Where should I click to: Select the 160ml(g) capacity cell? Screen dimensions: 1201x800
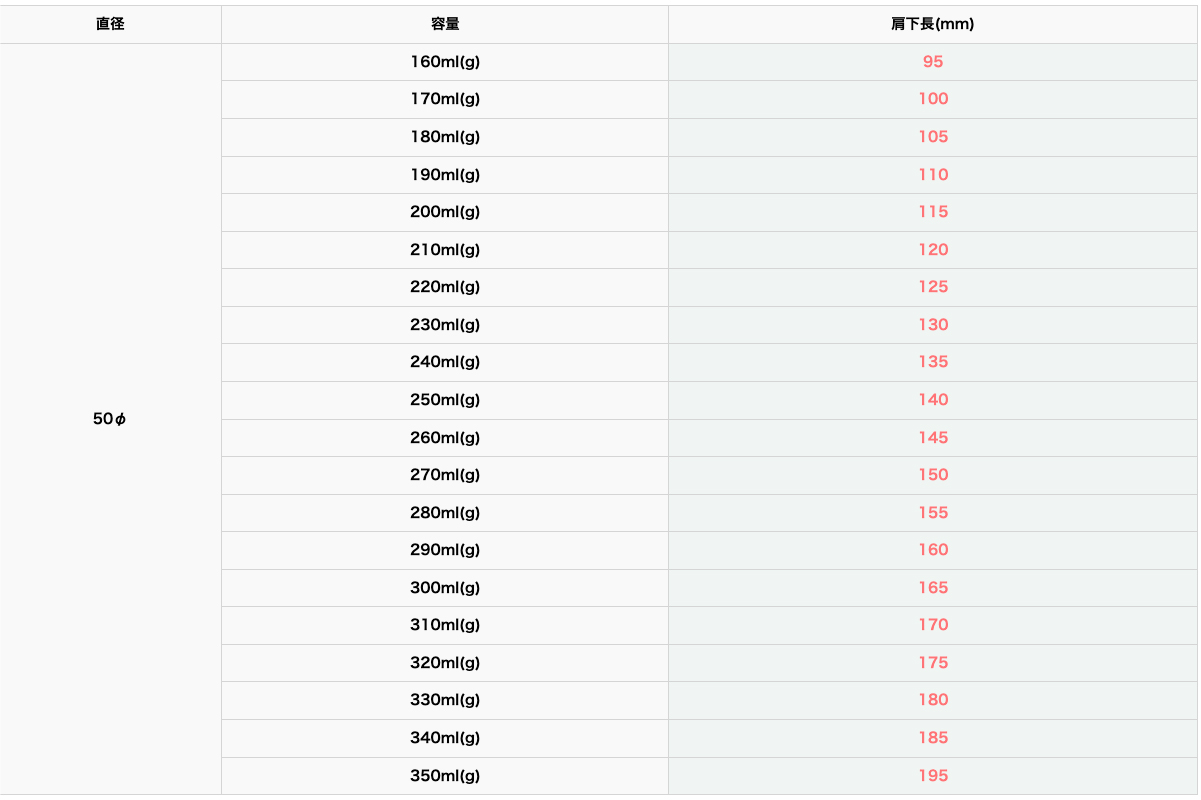pyautogui.click(x=445, y=62)
